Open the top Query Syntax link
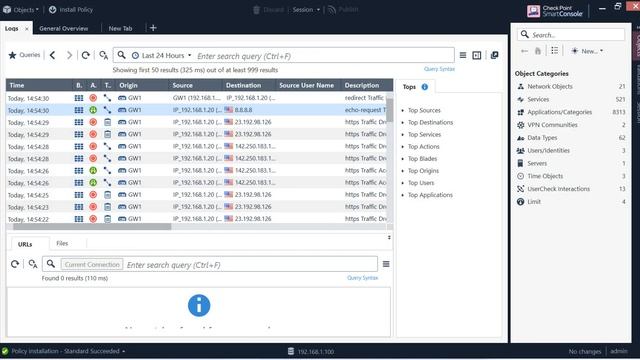This screenshot has height=360, width=640. 439,69
